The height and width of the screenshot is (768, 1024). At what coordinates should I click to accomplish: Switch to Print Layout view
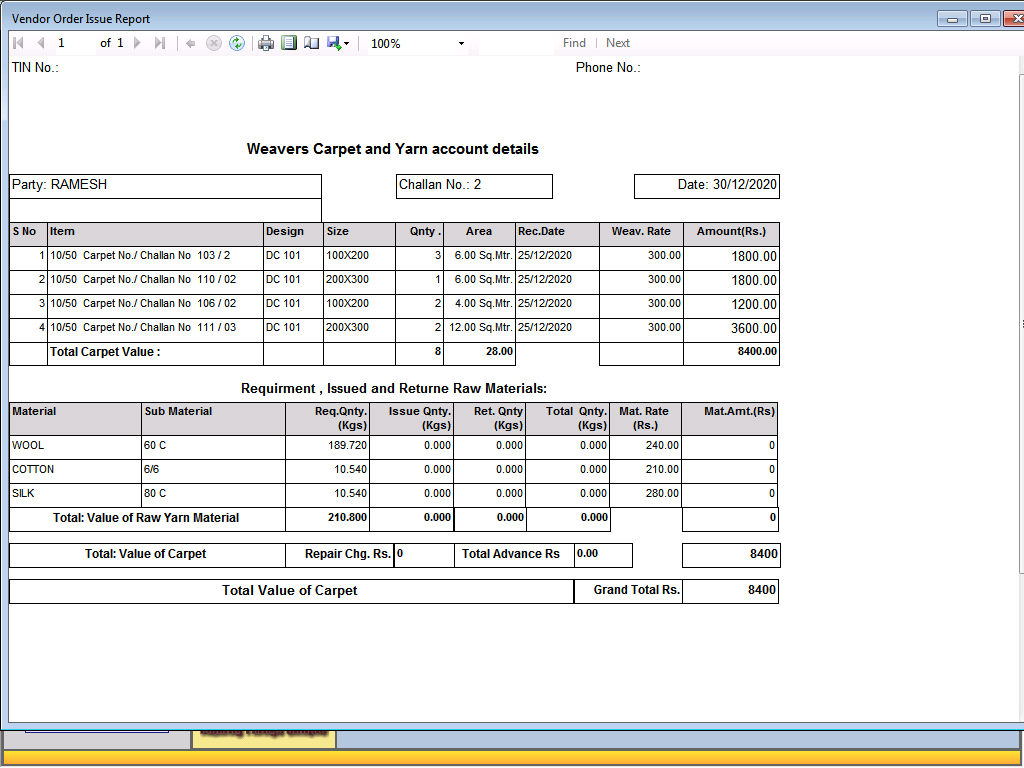click(289, 43)
